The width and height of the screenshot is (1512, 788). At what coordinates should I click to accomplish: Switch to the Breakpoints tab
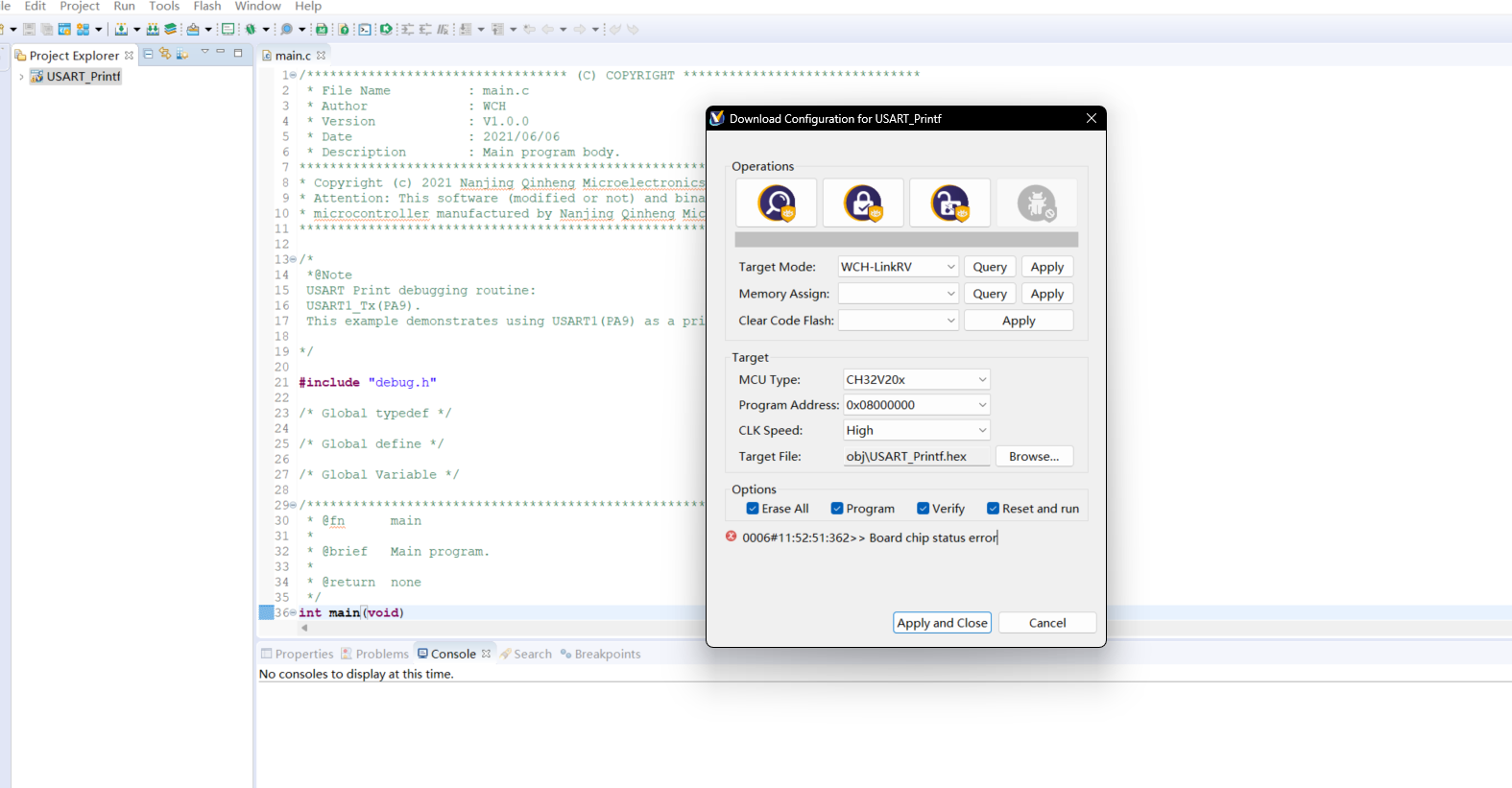pyautogui.click(x=600, y=654)
